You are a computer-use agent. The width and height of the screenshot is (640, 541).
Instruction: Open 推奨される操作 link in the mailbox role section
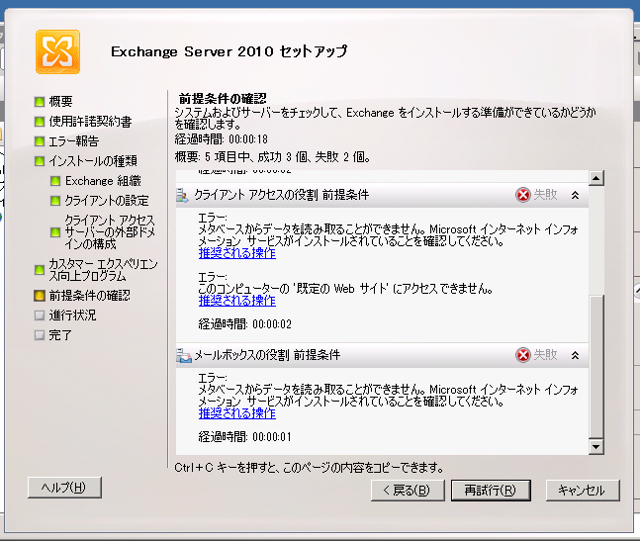pyautogui.click(x=237, y=413)
